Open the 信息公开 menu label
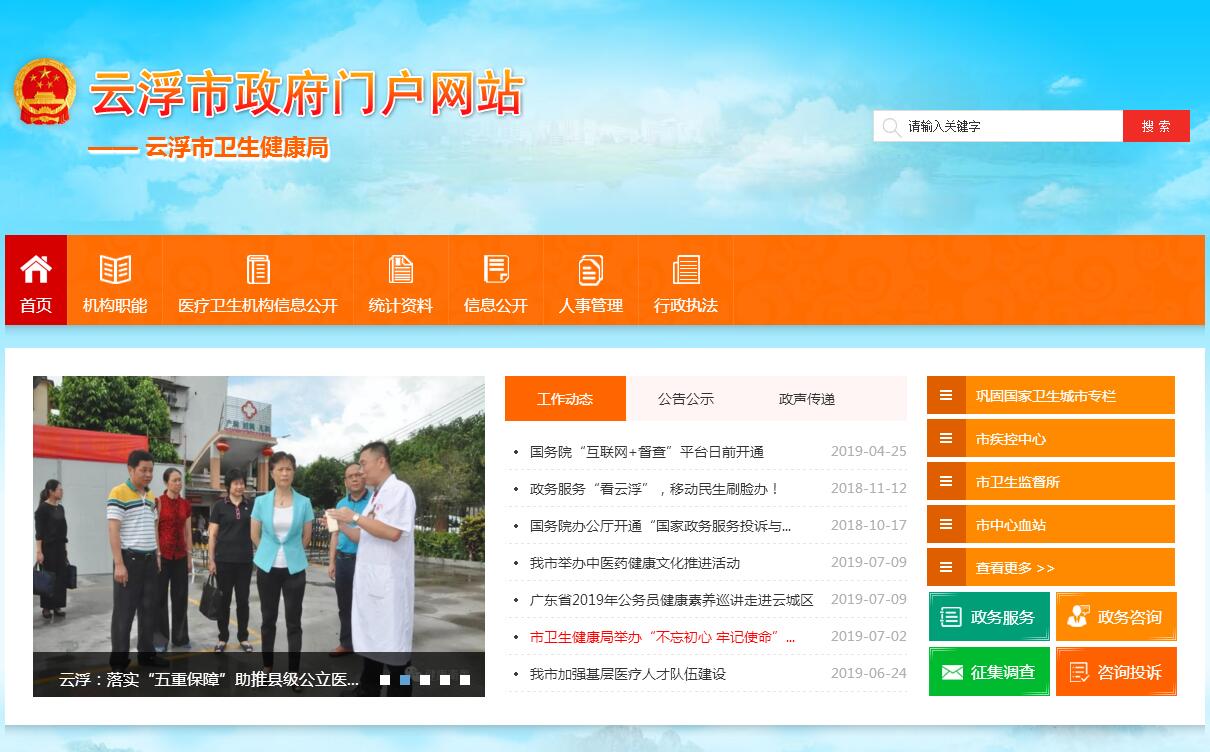The height and width of the screenshot is (752, 1210). (x=496, y=305)
